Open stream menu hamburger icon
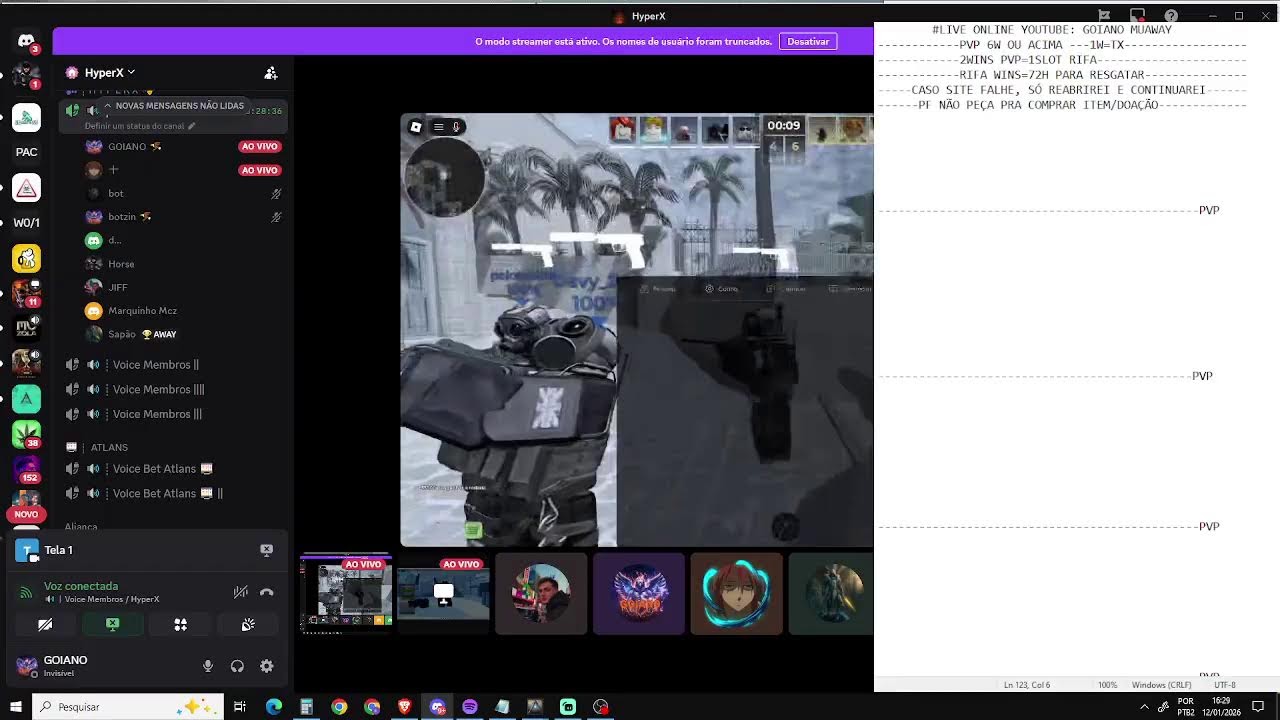This screenshot has width=1280, height=720. tap(438, 127)
